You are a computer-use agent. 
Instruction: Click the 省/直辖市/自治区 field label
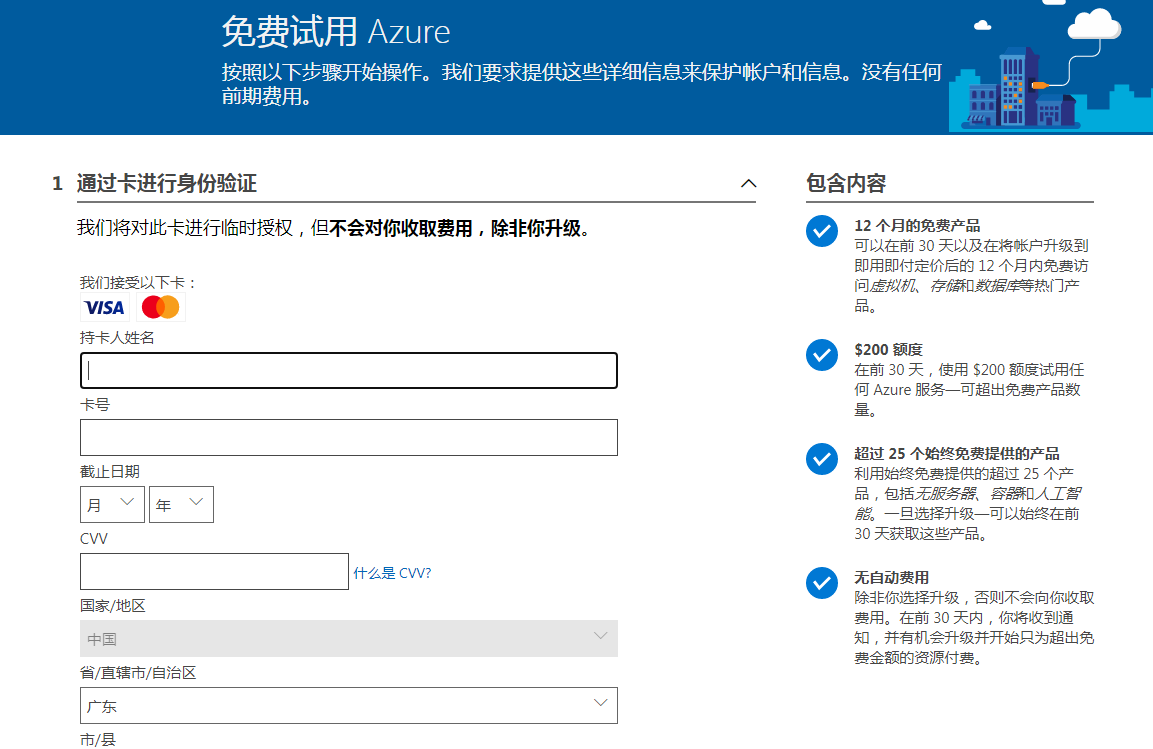138,673
